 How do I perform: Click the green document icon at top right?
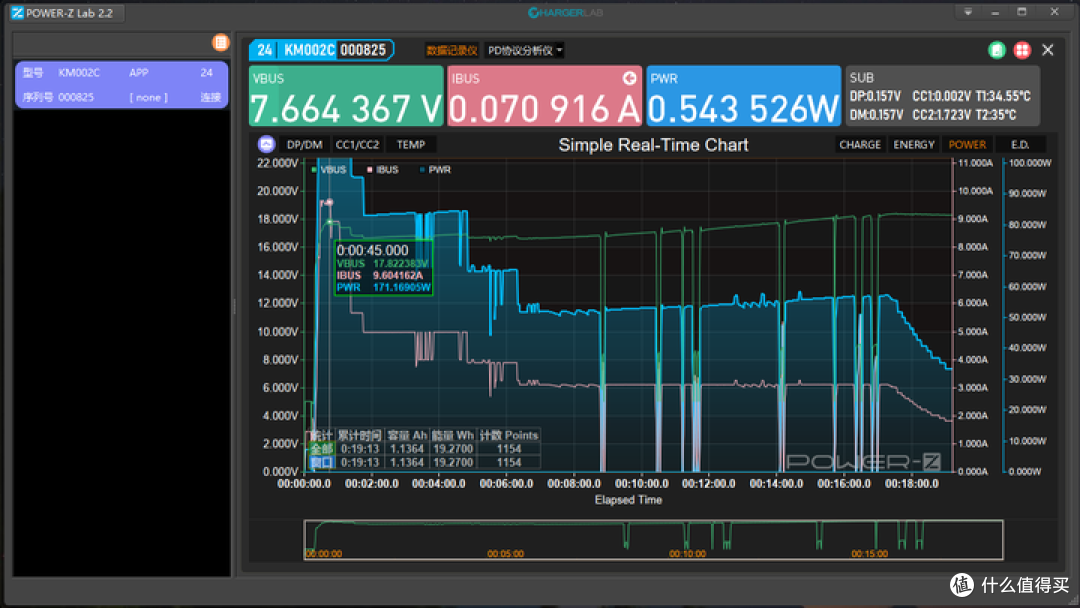point(996,50)
